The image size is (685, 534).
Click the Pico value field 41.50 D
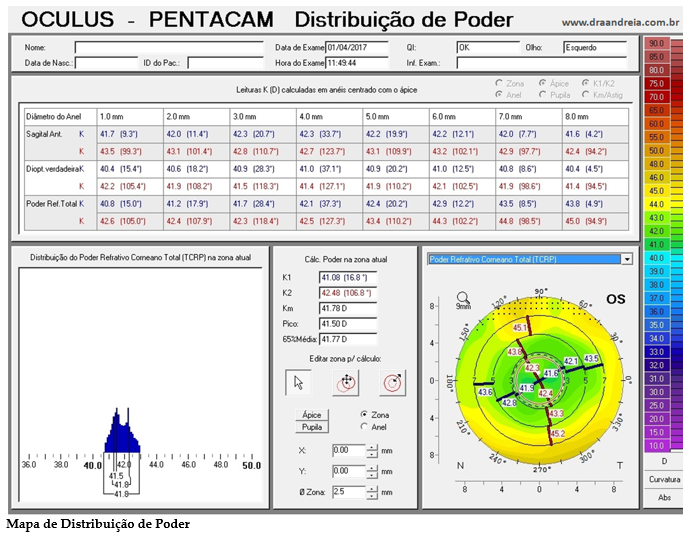[348, 324]
